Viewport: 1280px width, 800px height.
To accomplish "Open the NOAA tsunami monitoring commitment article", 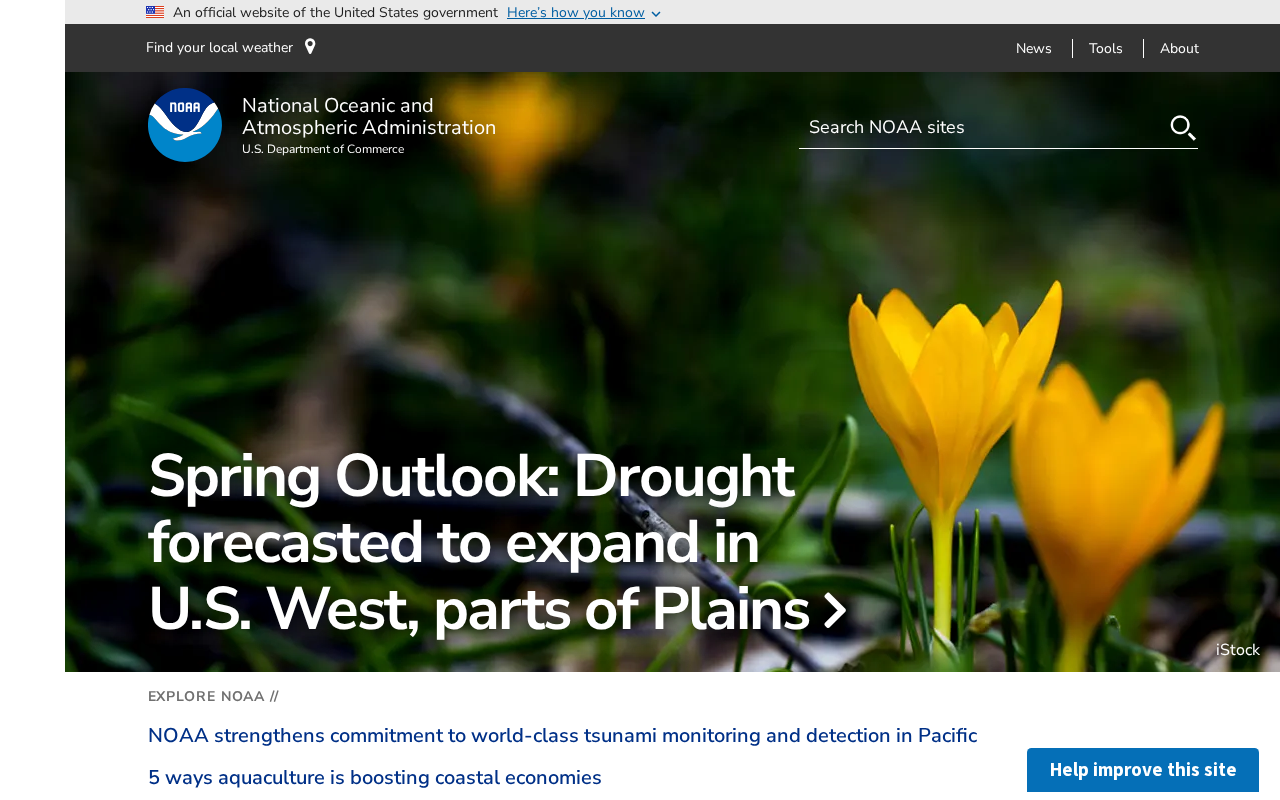I will (562, 736).
